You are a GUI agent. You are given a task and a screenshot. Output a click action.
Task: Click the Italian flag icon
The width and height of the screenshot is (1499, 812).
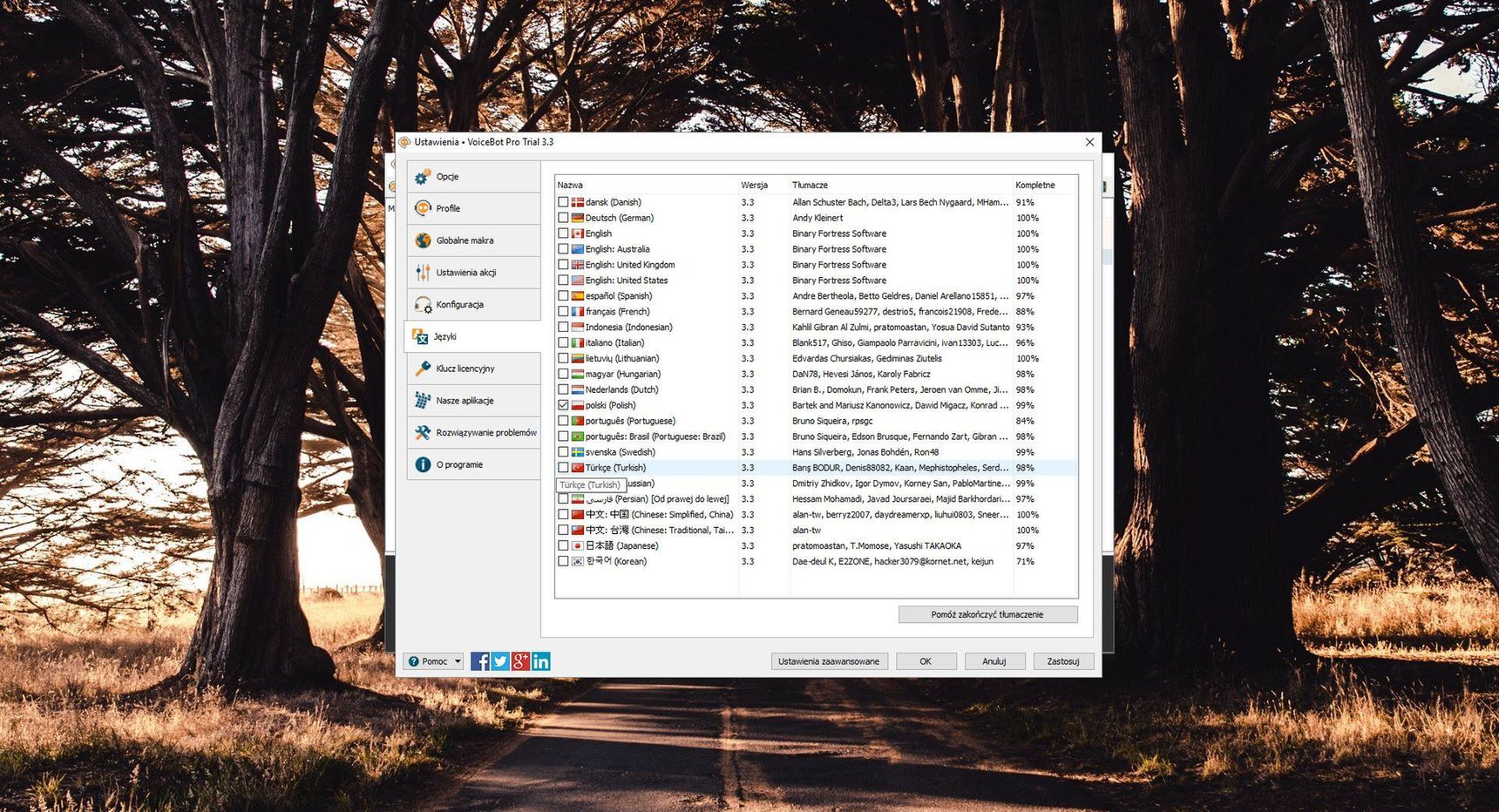(577, 343)
